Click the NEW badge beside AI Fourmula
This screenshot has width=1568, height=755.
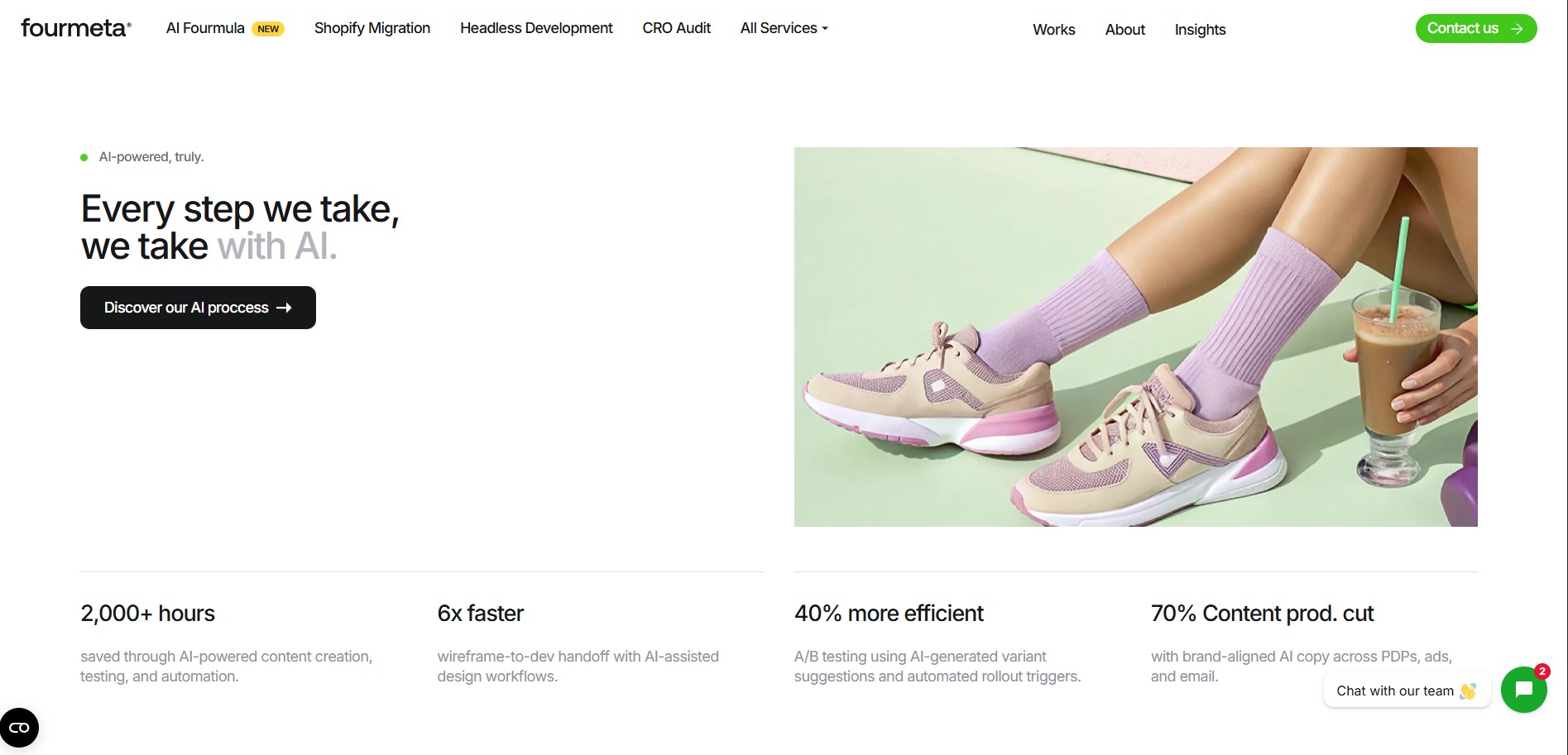click(266, 27)
